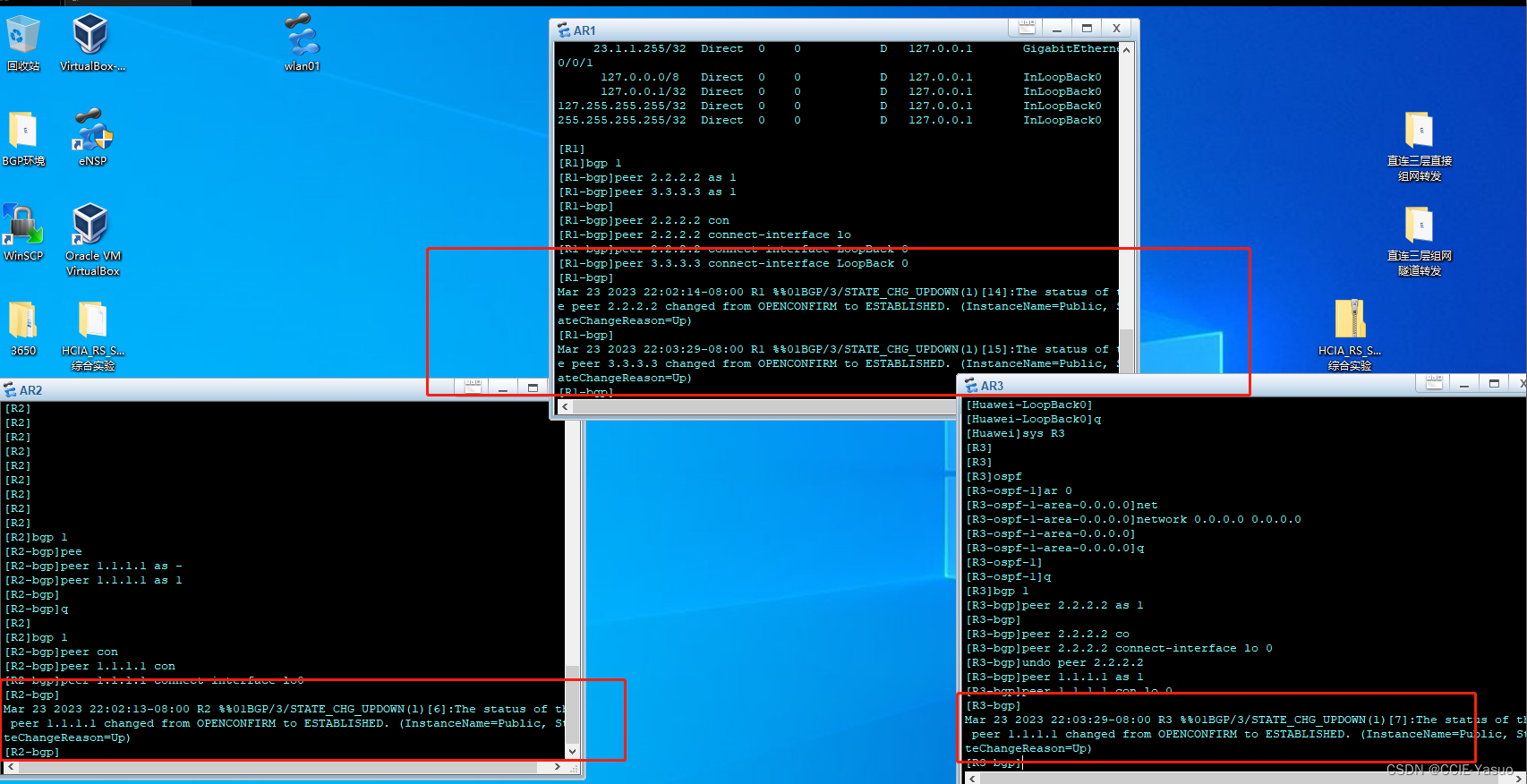Click AR3 log line dated 22:03:29
This screenshot has height=784, width=1527.
1245,720
